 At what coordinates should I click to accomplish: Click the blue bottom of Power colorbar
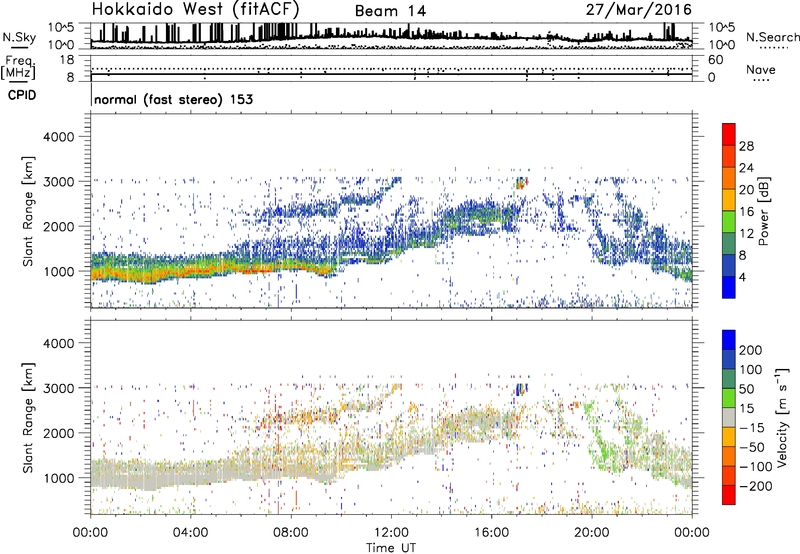pyautogui.click(x=729, y=288)
